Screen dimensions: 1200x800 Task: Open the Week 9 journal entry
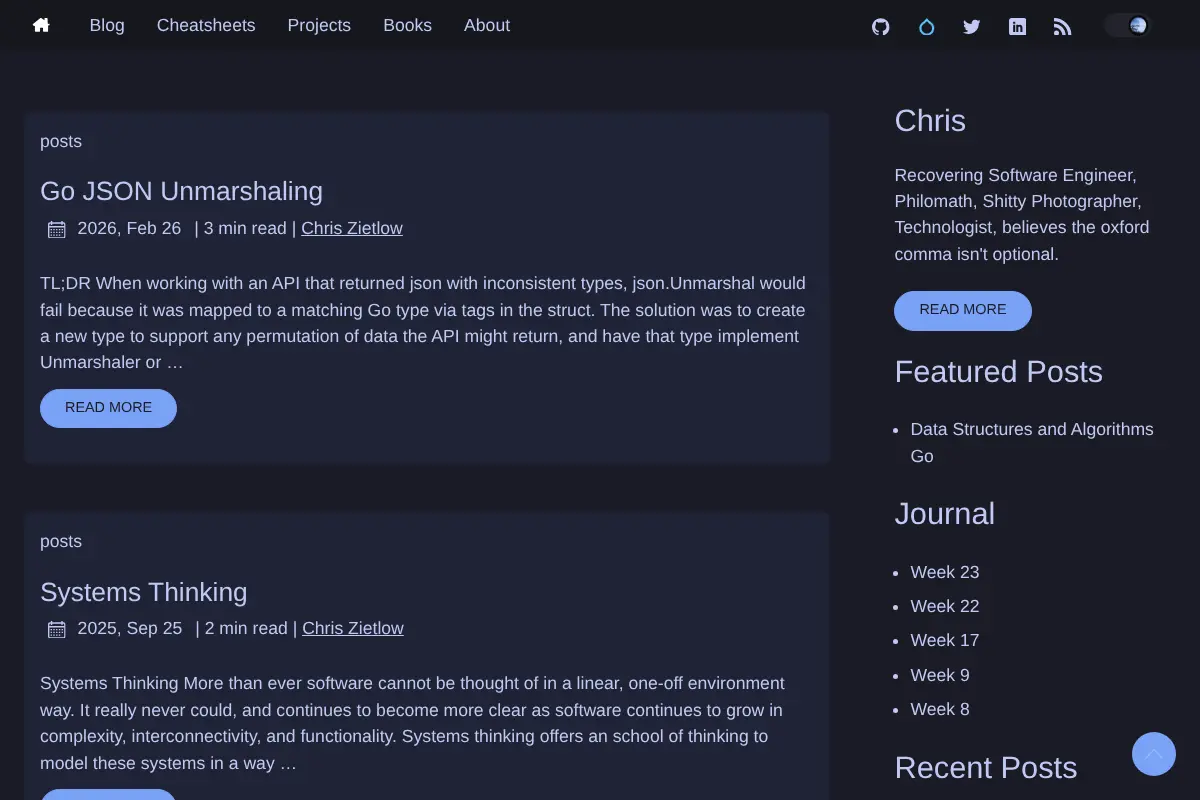click(x=940, y=675)
